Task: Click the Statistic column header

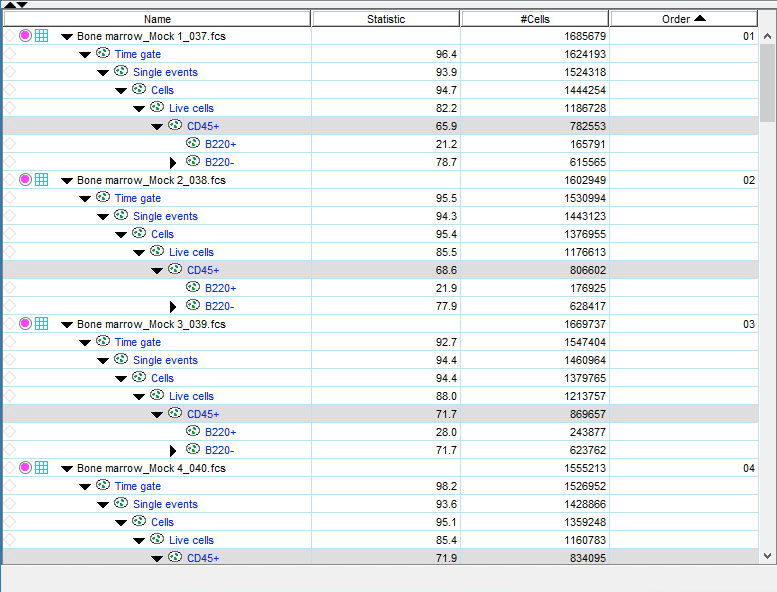Action: (386, 19)
